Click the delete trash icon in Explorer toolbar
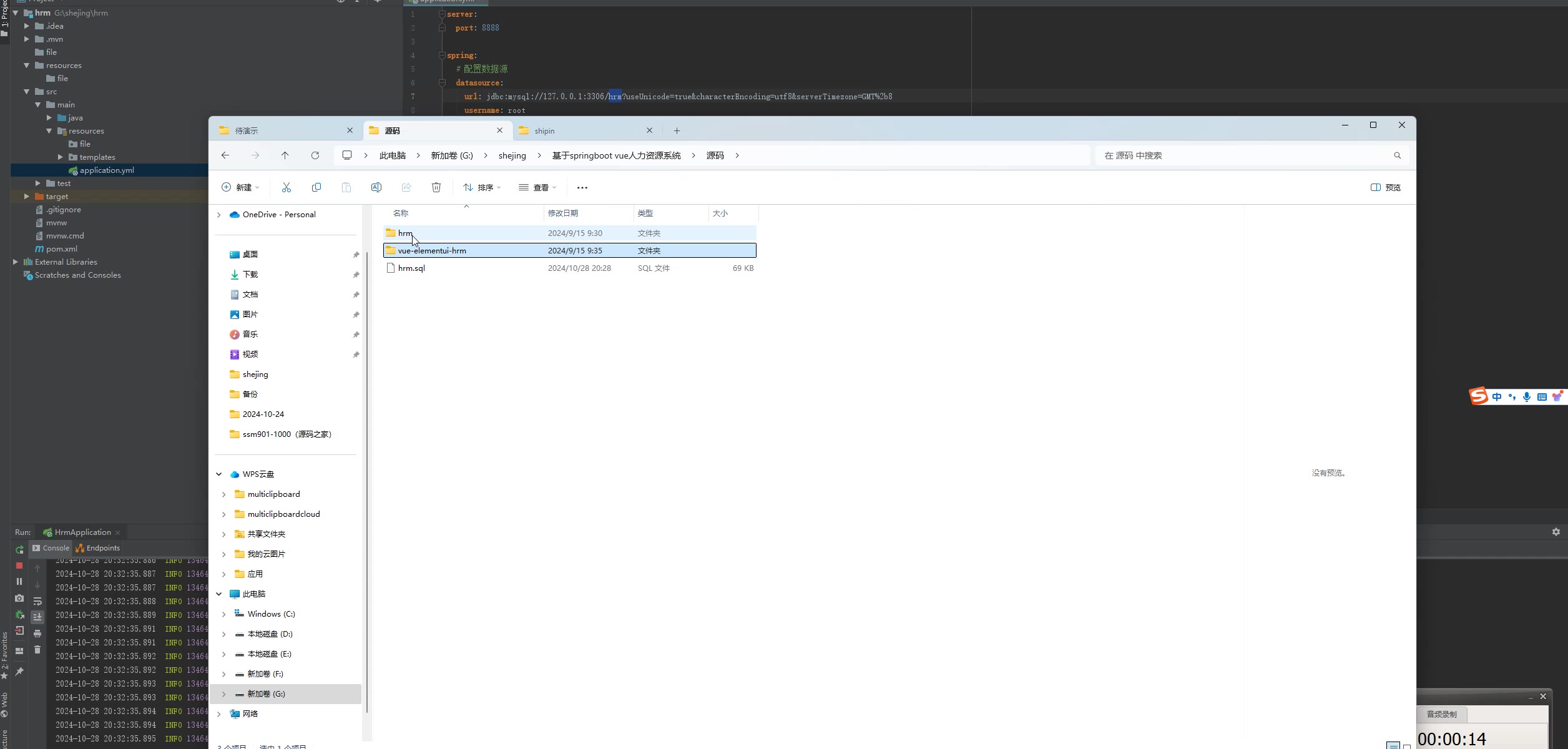Screen dimensions: 1568x749 coord(436,187)
